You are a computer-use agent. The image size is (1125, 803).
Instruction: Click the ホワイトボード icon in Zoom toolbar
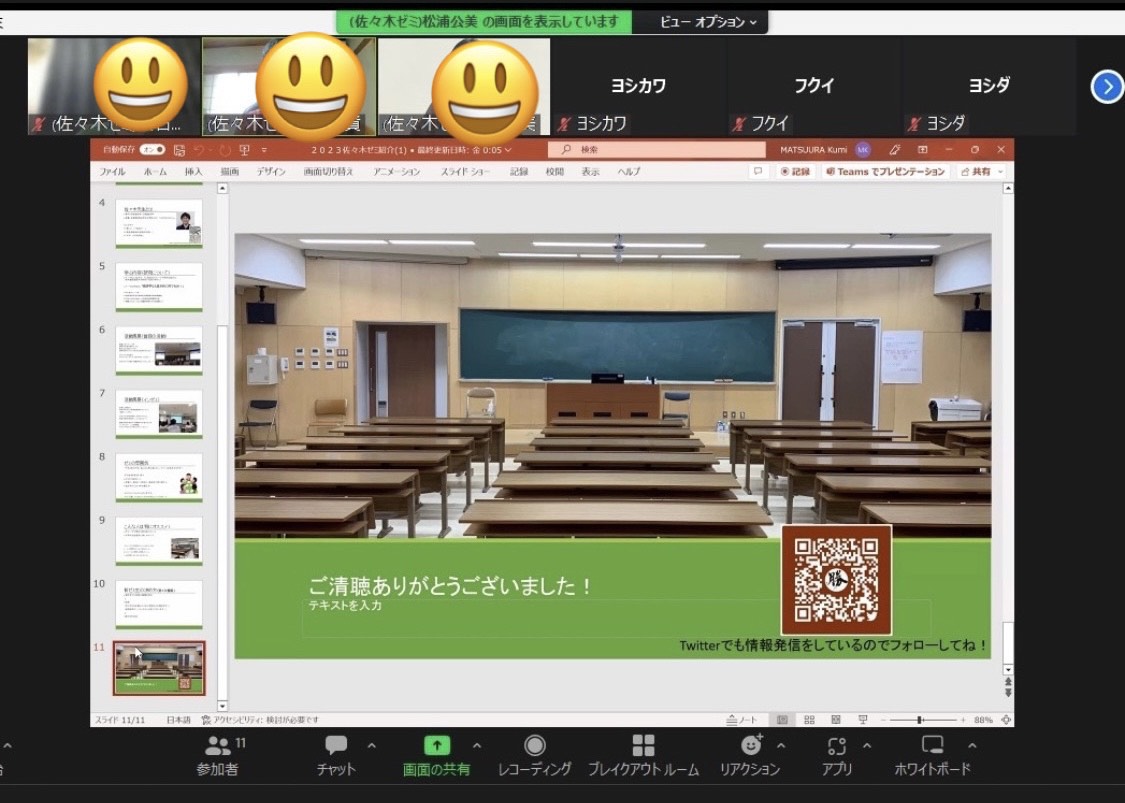(x=934, y=747)
